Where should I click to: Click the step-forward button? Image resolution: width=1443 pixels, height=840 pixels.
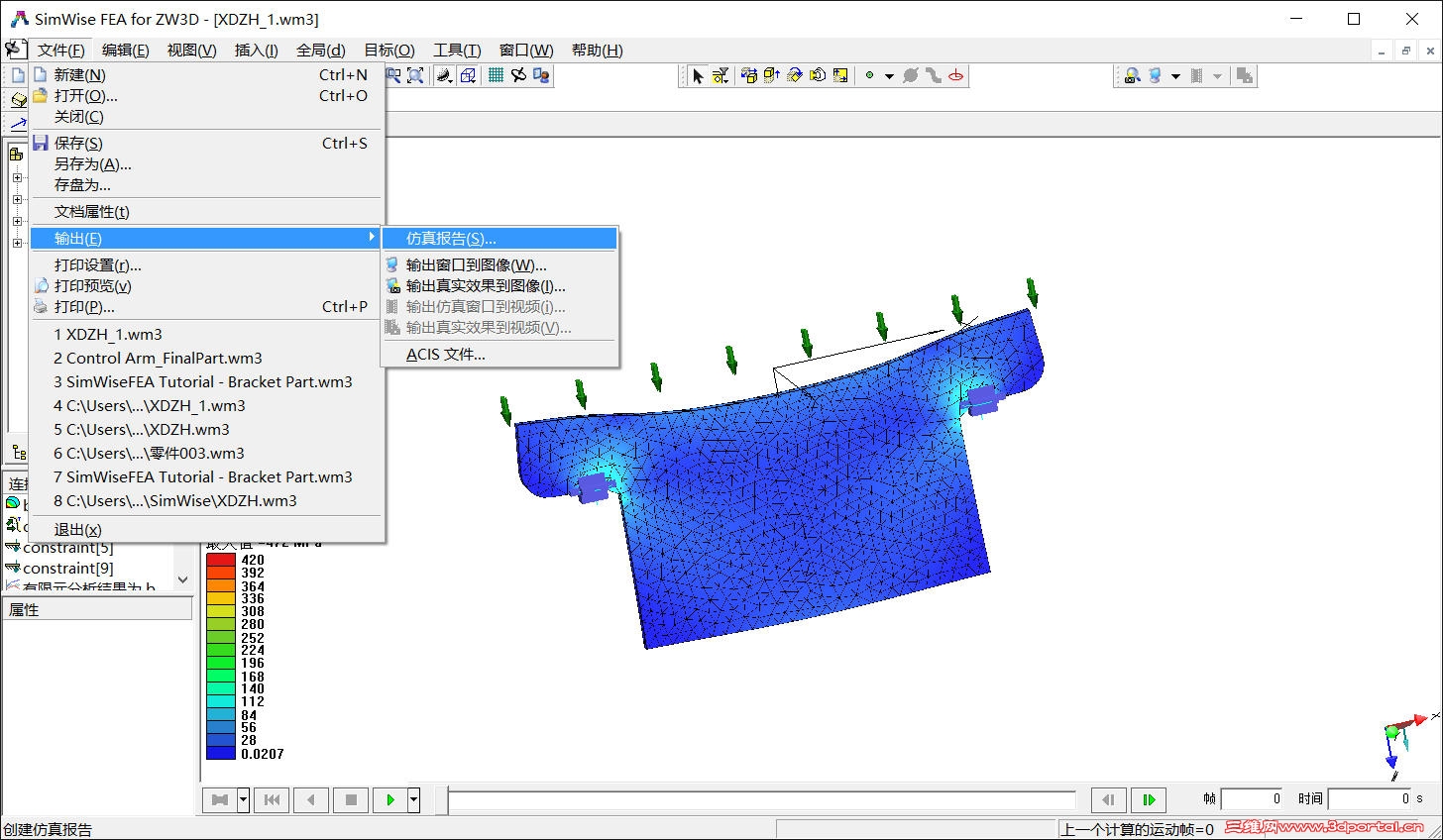coord(1149,799)
